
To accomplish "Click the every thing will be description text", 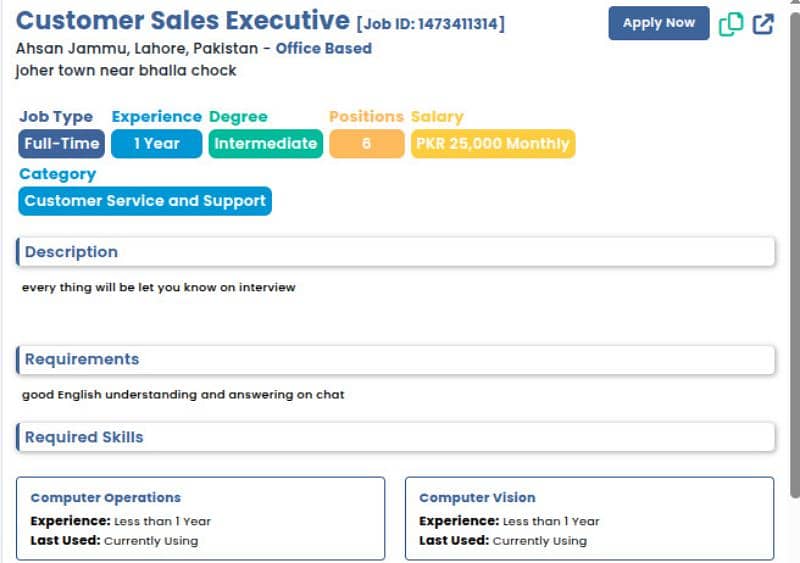I will coord(159,287).
